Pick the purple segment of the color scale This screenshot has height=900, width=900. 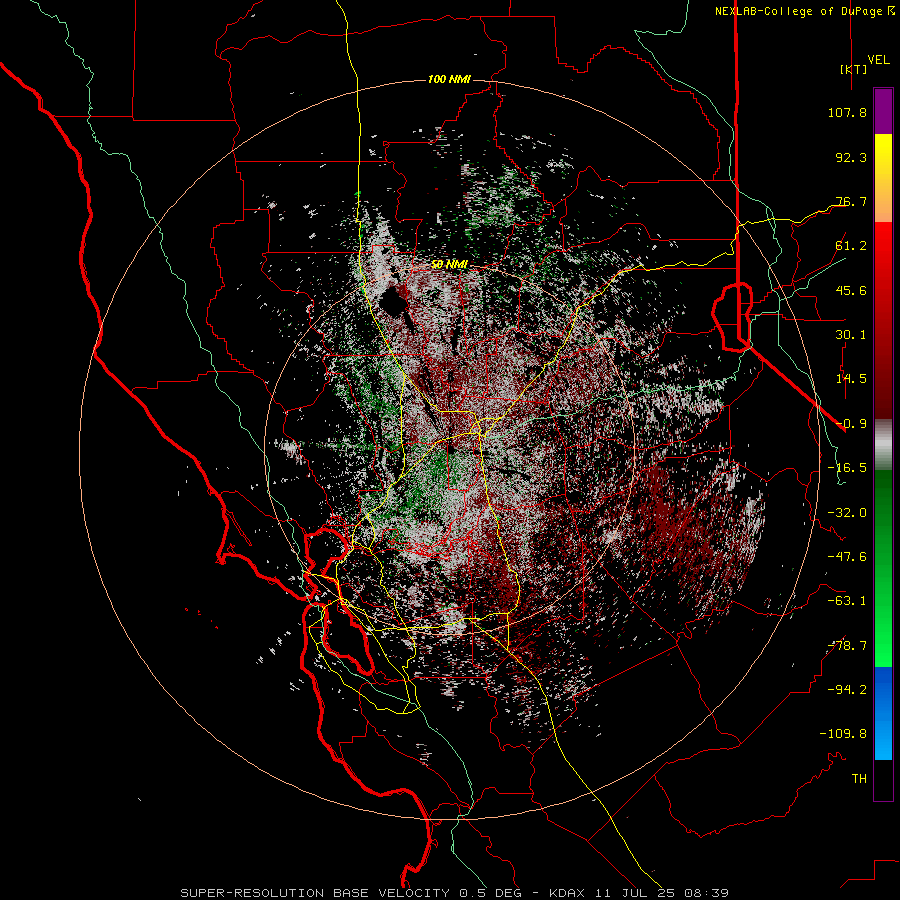[x=883, y=111]
